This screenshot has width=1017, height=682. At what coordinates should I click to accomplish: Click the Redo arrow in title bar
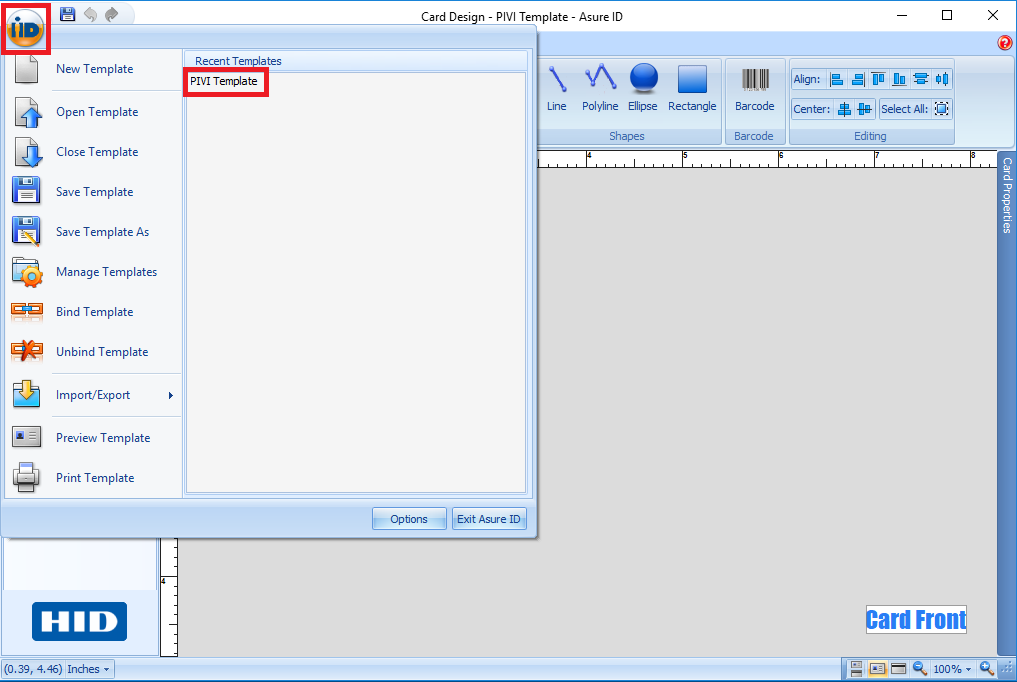click(x=112, y=14)
